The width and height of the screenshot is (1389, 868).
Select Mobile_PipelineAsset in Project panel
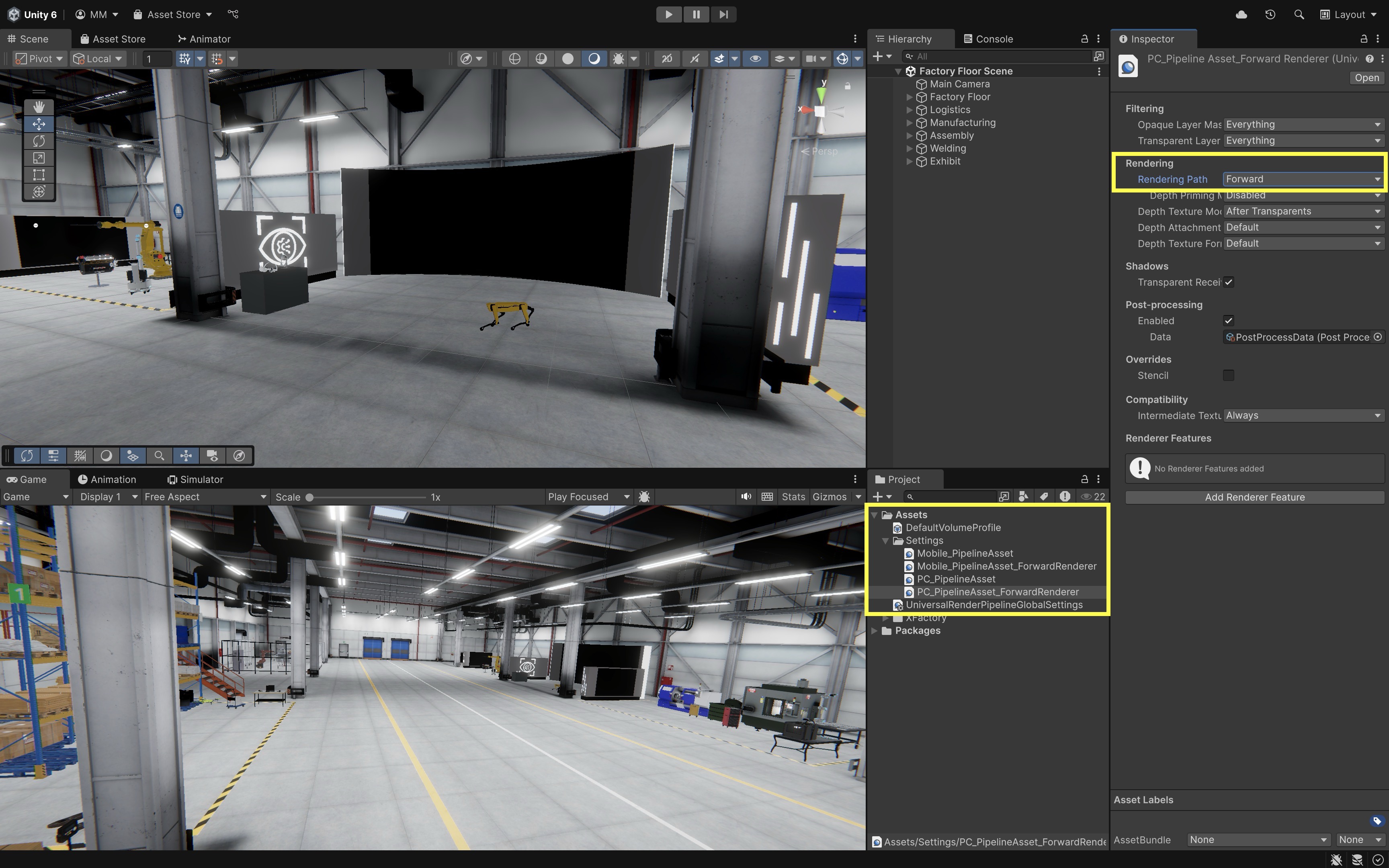click(964, 553)
